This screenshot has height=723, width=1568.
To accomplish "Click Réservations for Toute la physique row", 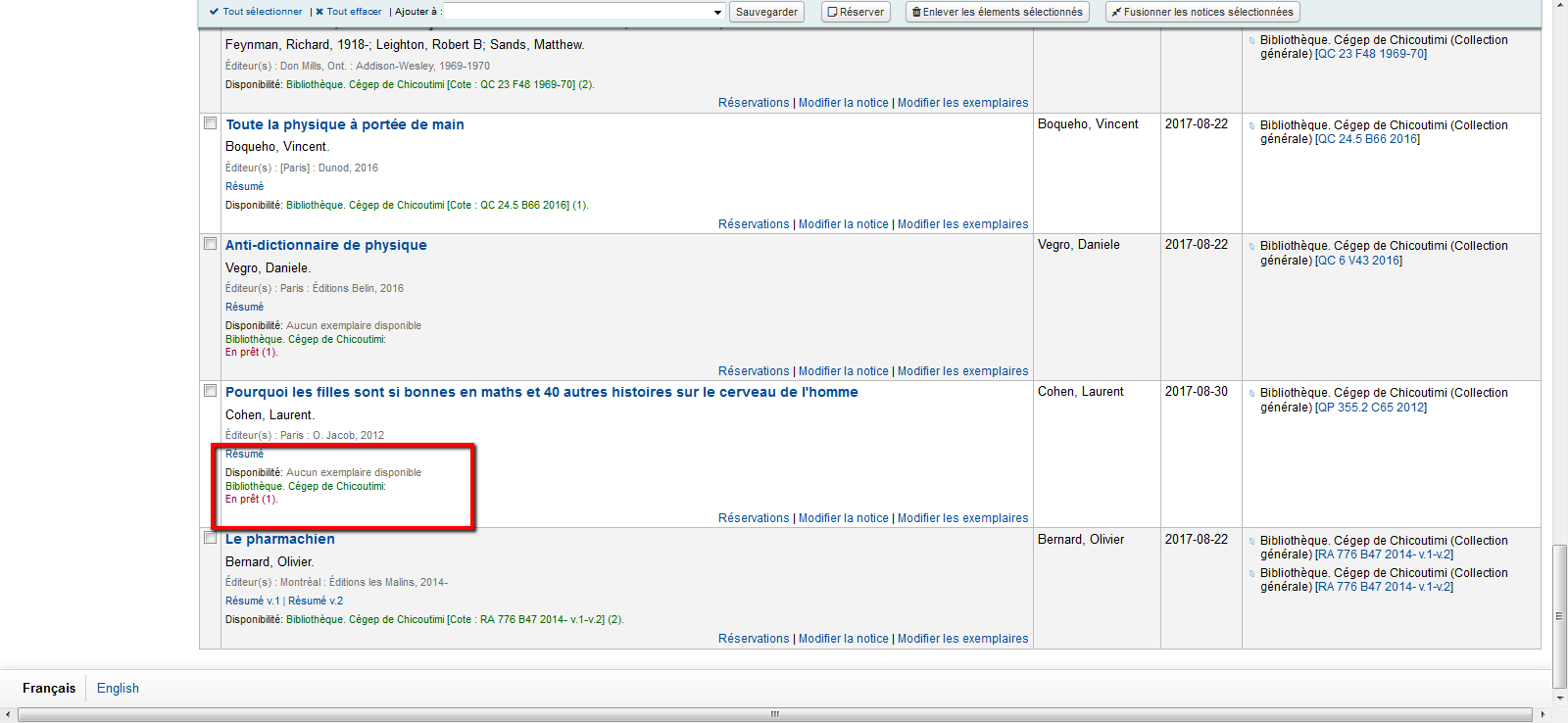I will point(754,224).
